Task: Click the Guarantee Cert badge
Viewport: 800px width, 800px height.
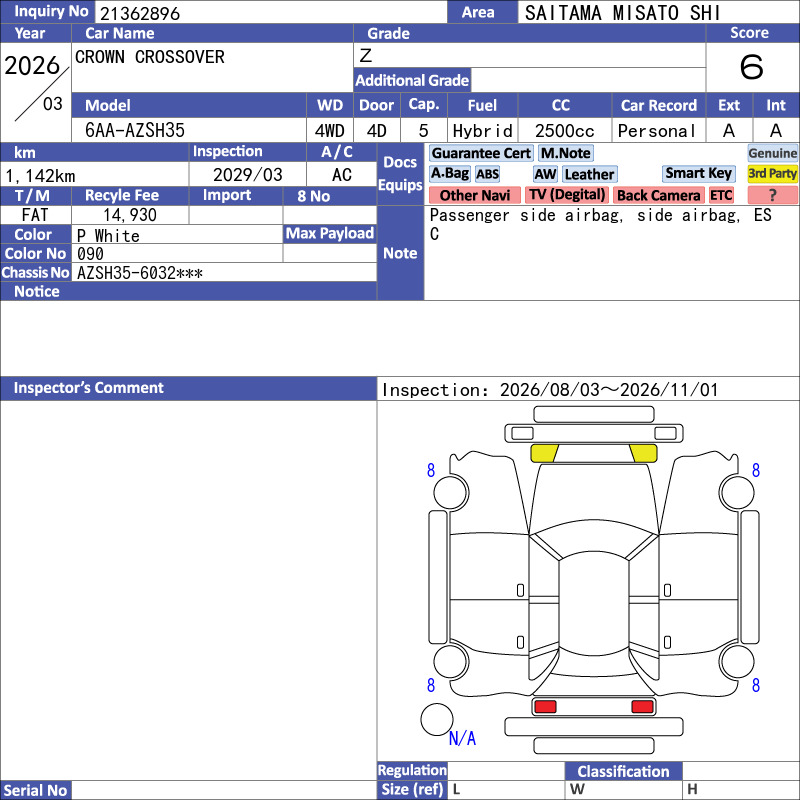Action: coord(481,153)
